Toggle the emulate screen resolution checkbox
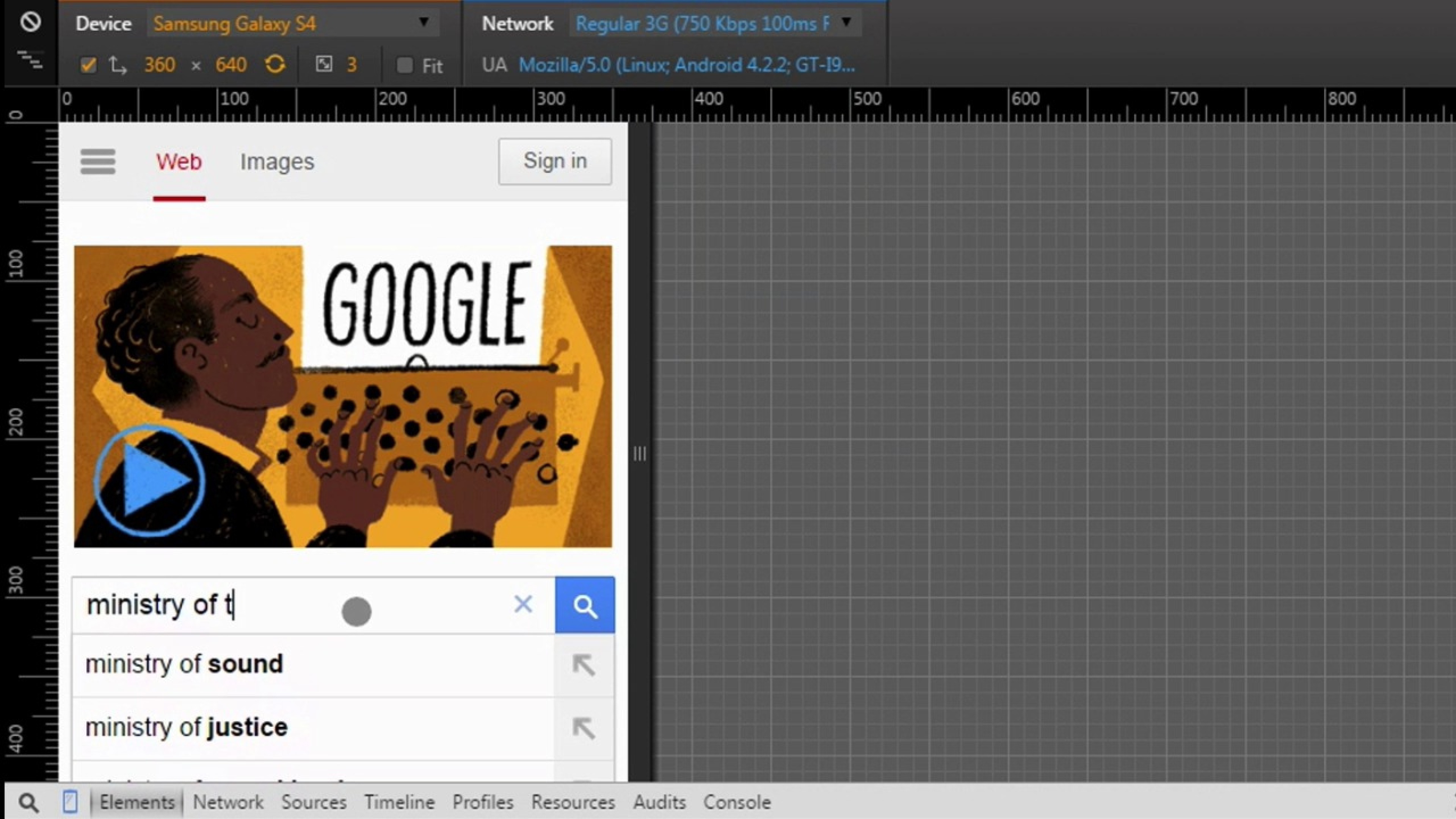The width and height of the screenshot is (1456, 819). pos(88,65)
